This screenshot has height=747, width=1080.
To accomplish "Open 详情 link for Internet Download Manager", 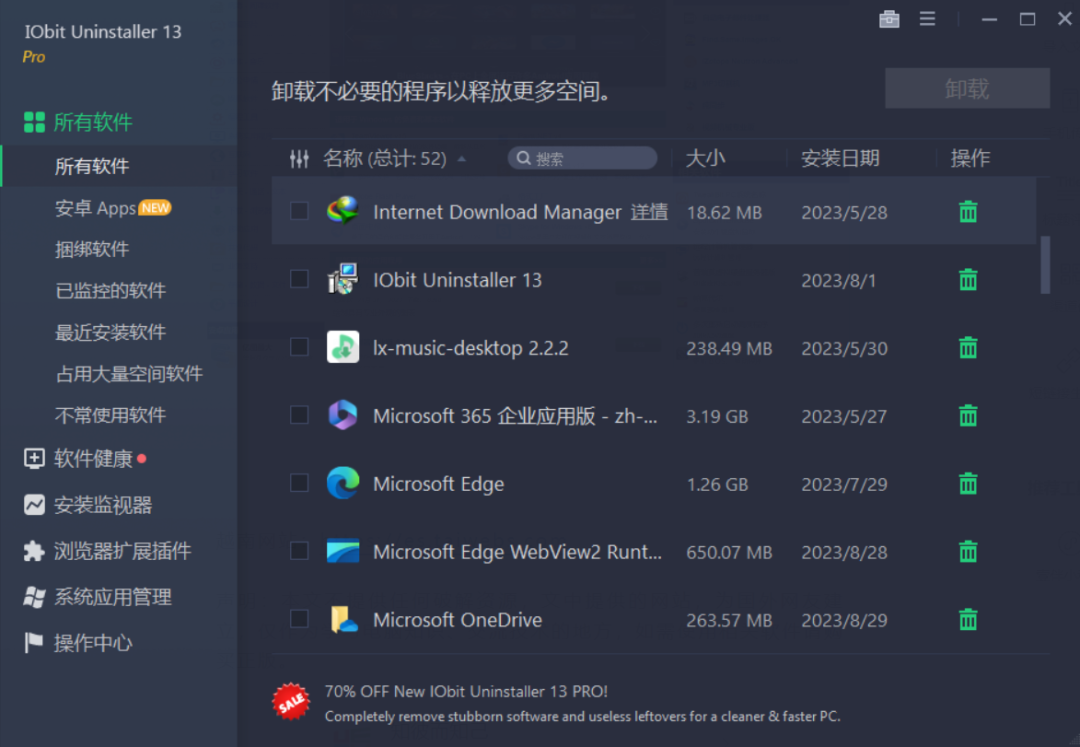I will 649,211.
